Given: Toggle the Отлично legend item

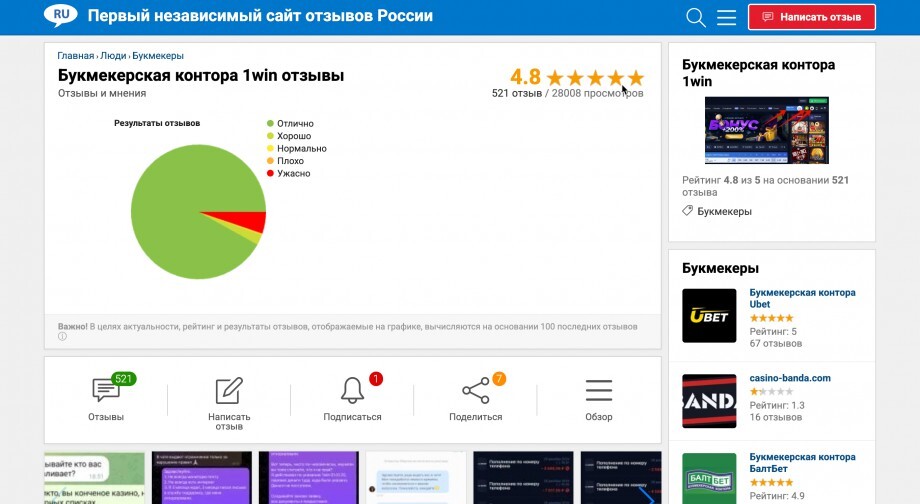Looking at the screenshot, I should coord(295,123).
